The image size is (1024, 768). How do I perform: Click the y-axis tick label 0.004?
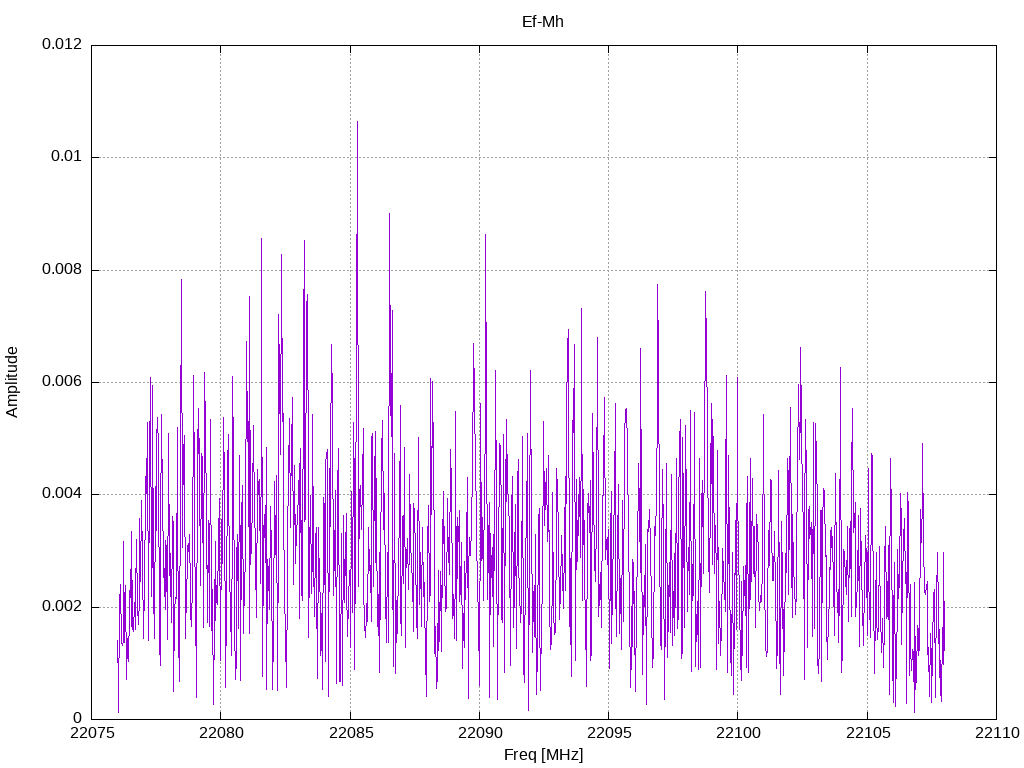[62, 494]
